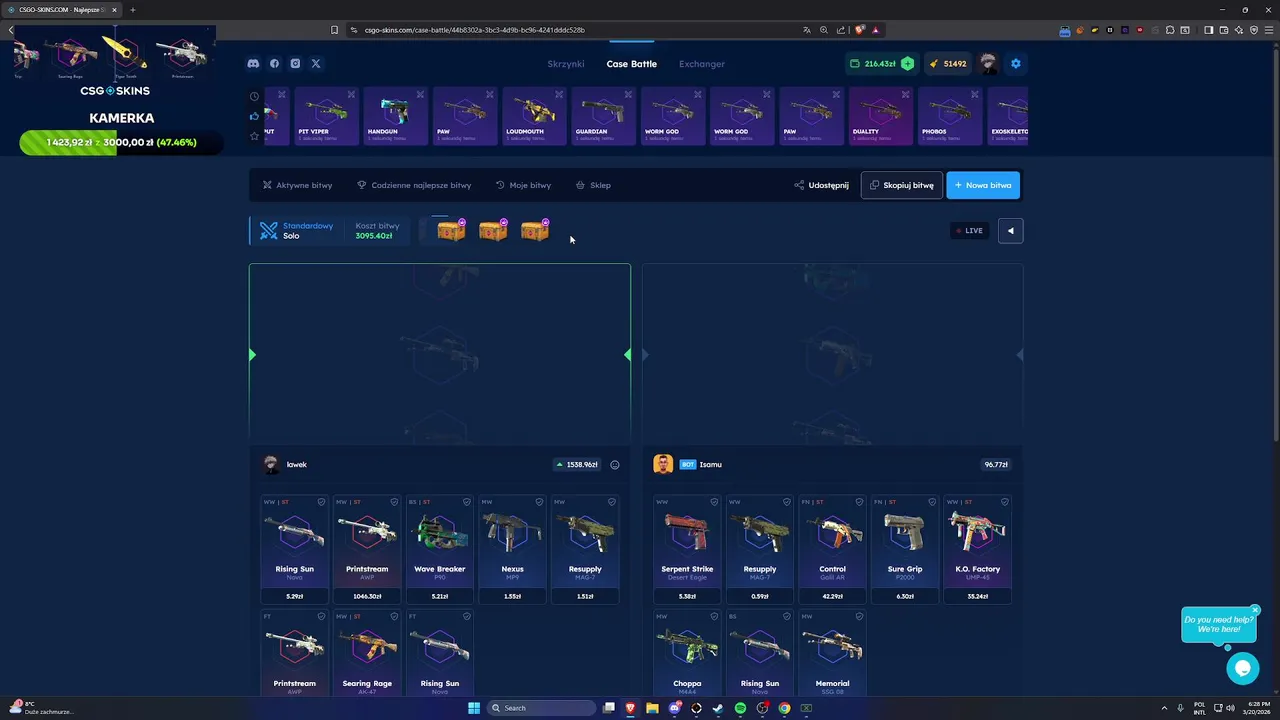1280x720 pixels.
Task: Click the Nowa bitwa button
Action: [x=983, y=185]
